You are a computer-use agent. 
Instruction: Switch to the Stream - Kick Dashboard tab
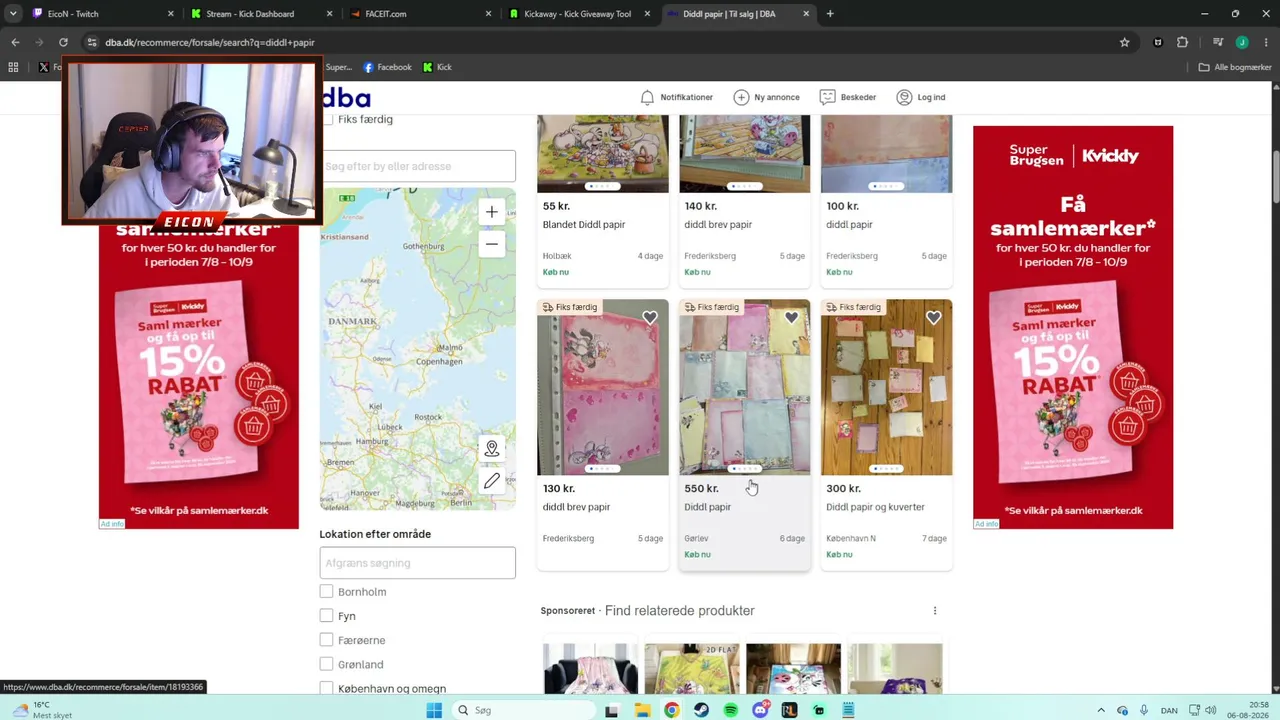tap(261, 14)
